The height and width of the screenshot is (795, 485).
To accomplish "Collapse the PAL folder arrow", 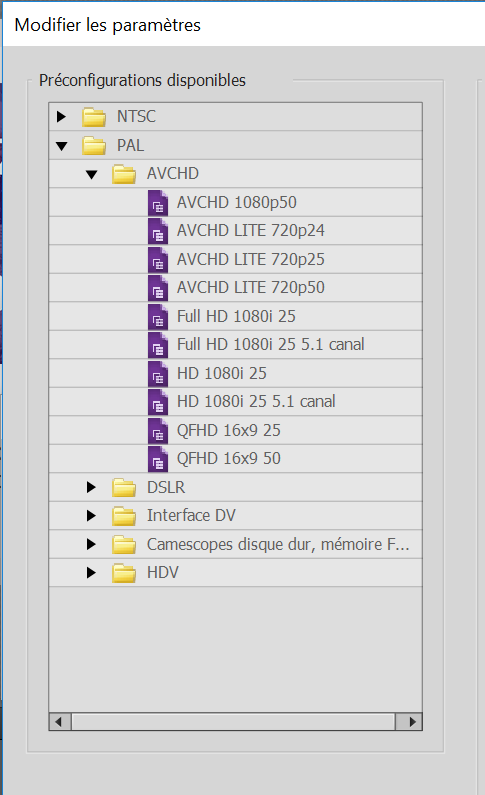I will [x=62, y=146].
